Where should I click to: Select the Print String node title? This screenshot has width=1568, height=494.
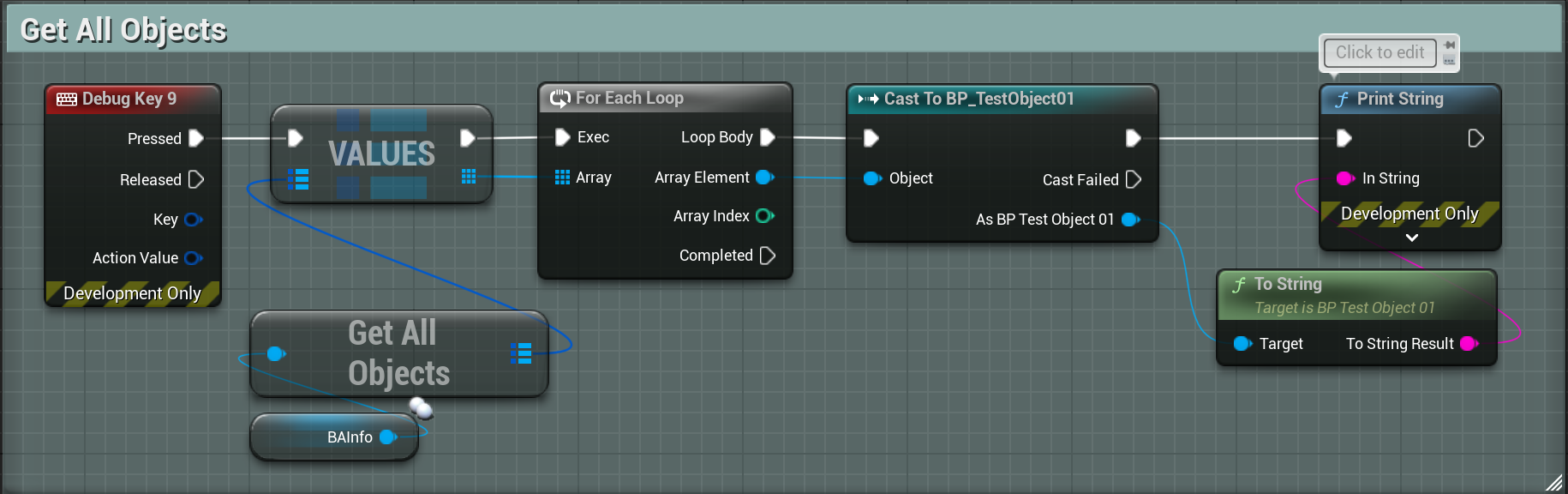click(x=1400, y=99)
